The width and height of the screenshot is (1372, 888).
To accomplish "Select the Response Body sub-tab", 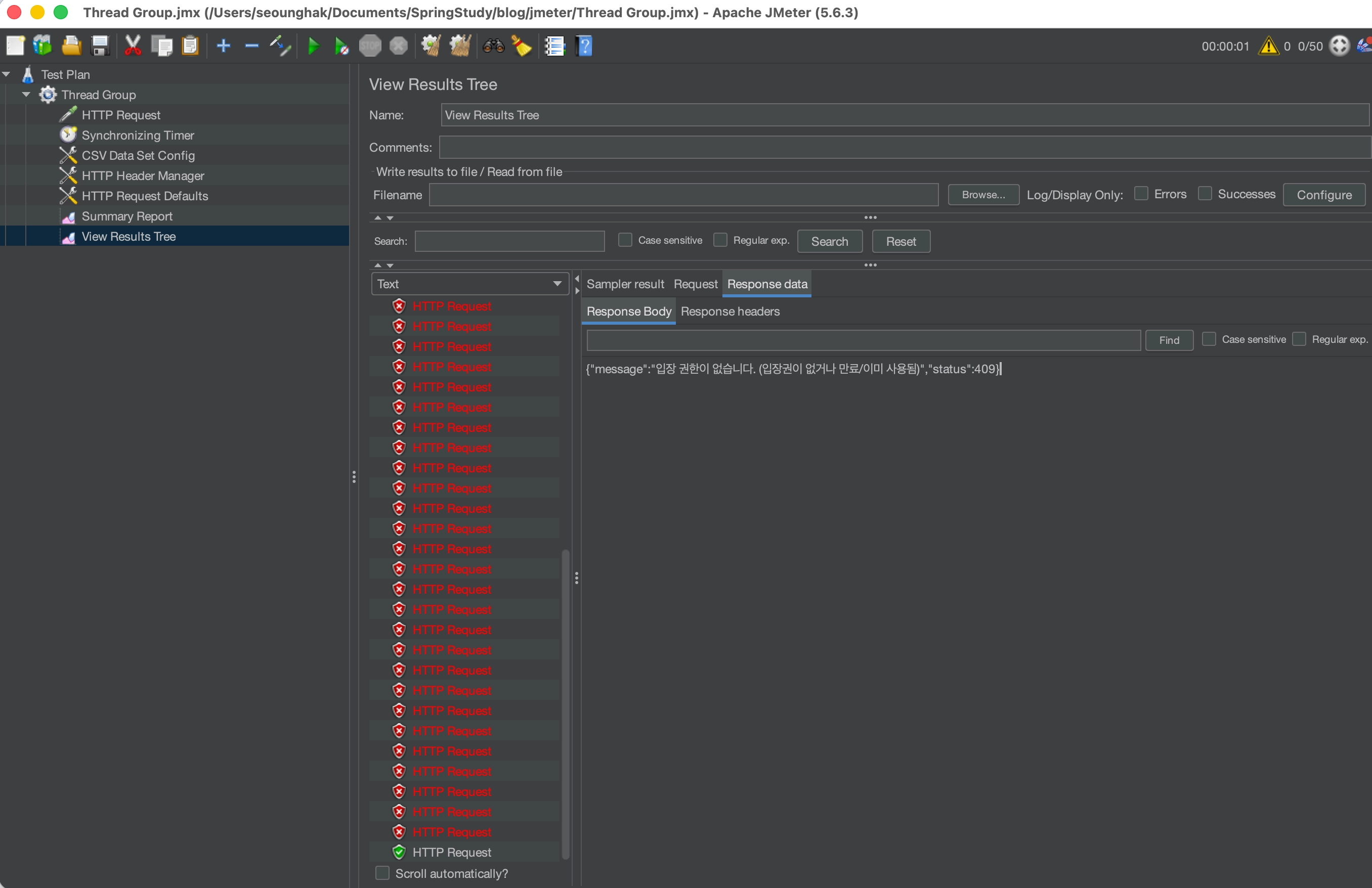I will click(628, 311).
